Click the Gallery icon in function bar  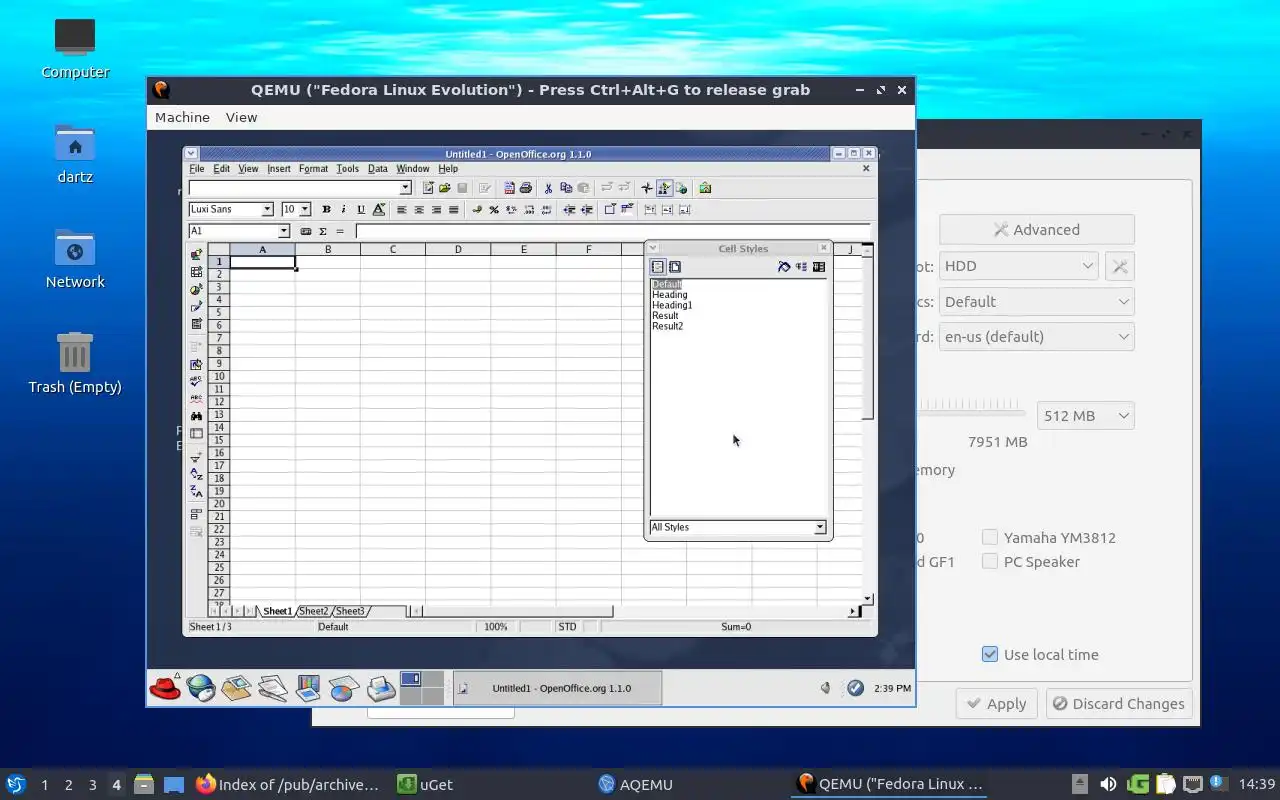(705, 188)
